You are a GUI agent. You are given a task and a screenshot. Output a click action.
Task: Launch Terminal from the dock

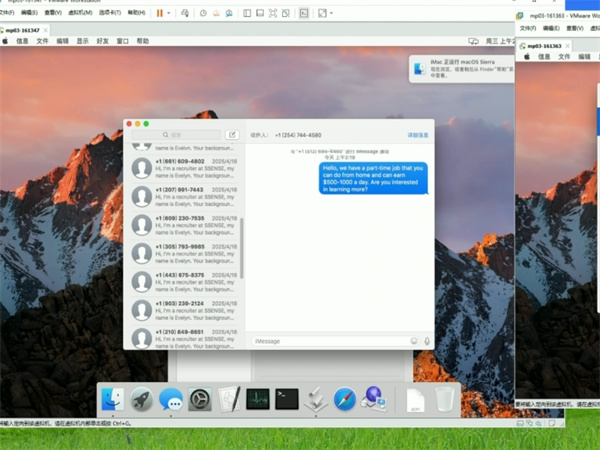[287, 400]
